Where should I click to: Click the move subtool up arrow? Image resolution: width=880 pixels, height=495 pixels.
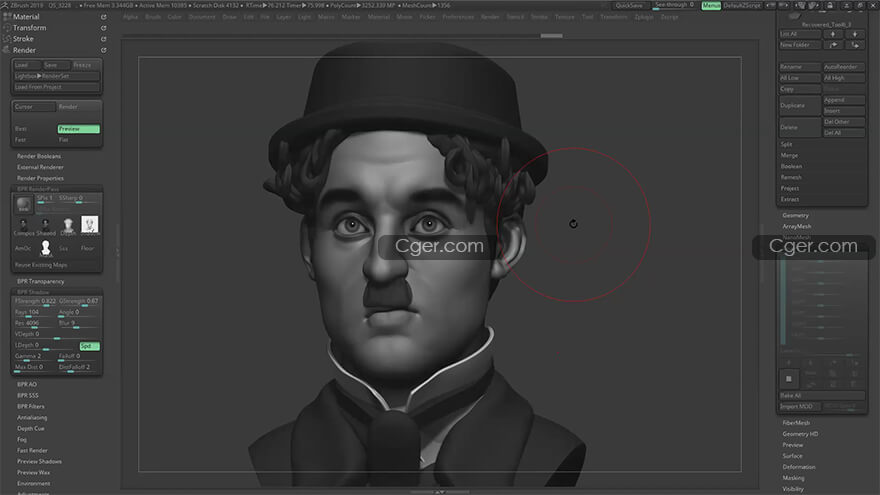(833, 34)
